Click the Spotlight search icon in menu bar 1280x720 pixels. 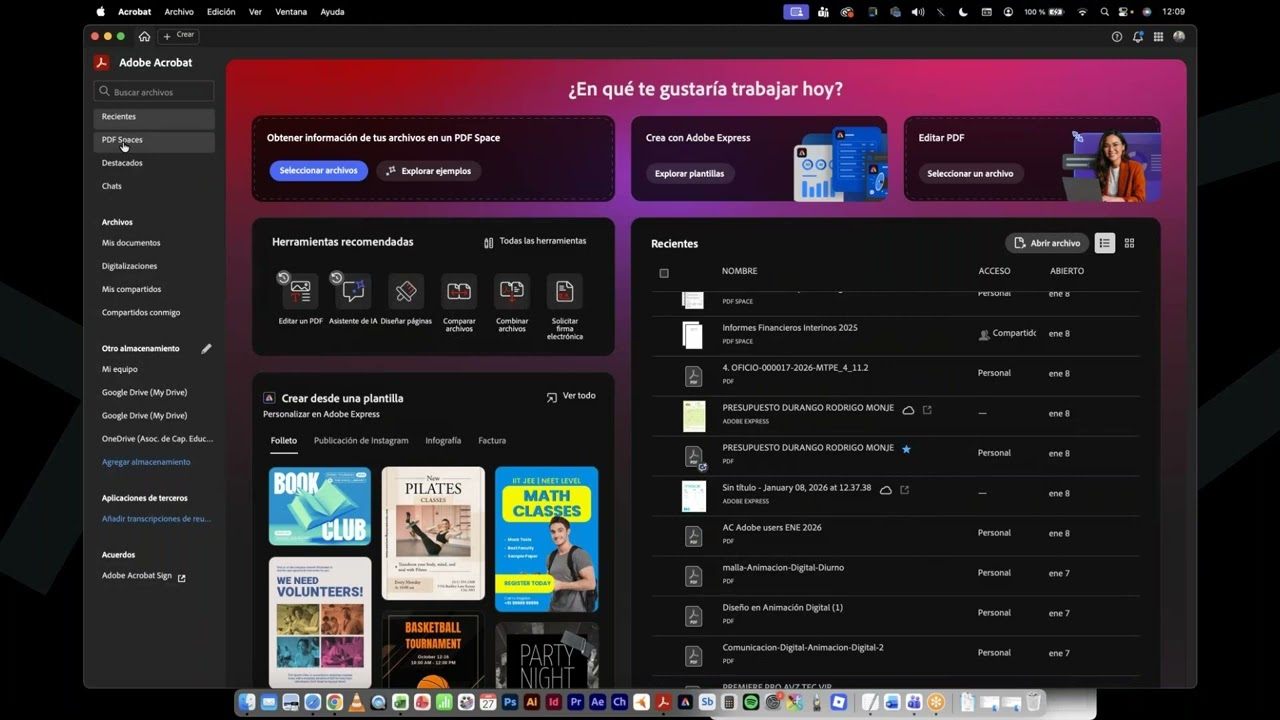(1105, 12)
